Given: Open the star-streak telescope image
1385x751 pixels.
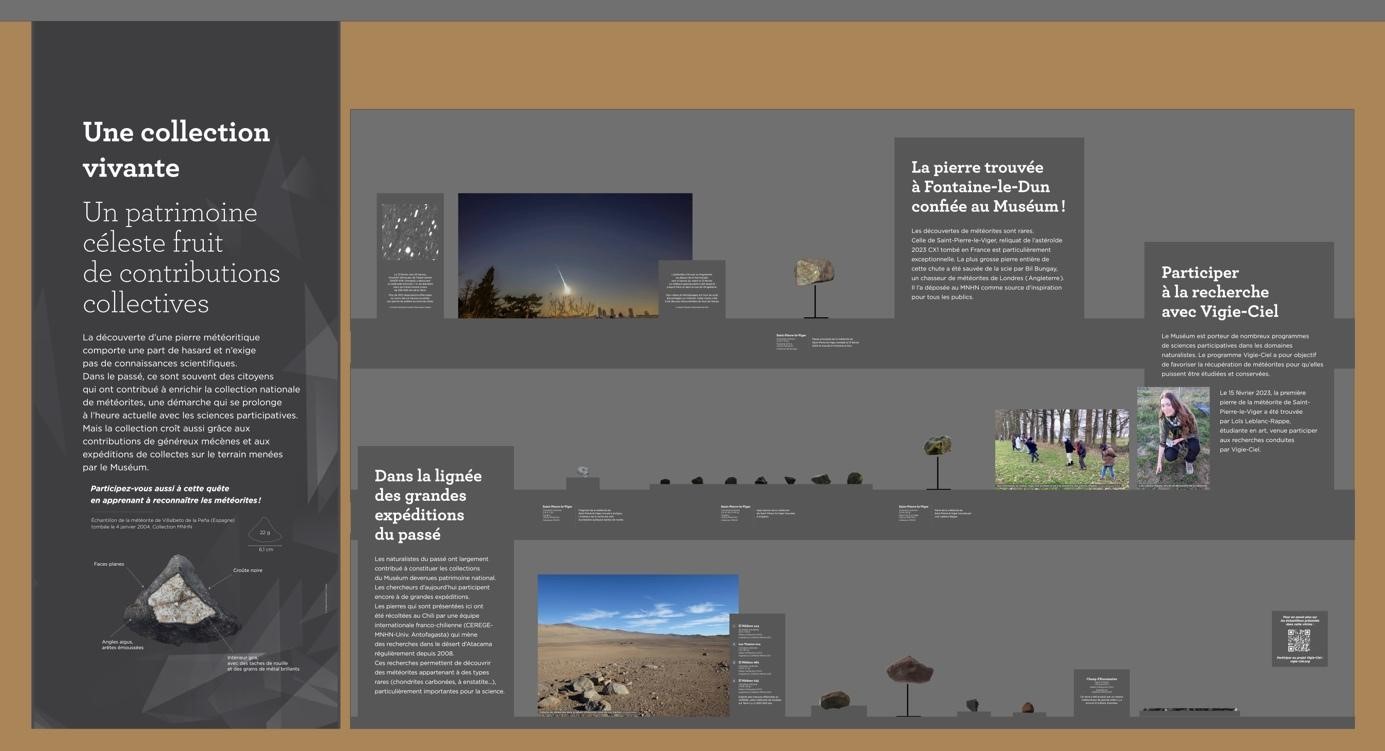Looking at the screenshot, I should click(410, 232).
